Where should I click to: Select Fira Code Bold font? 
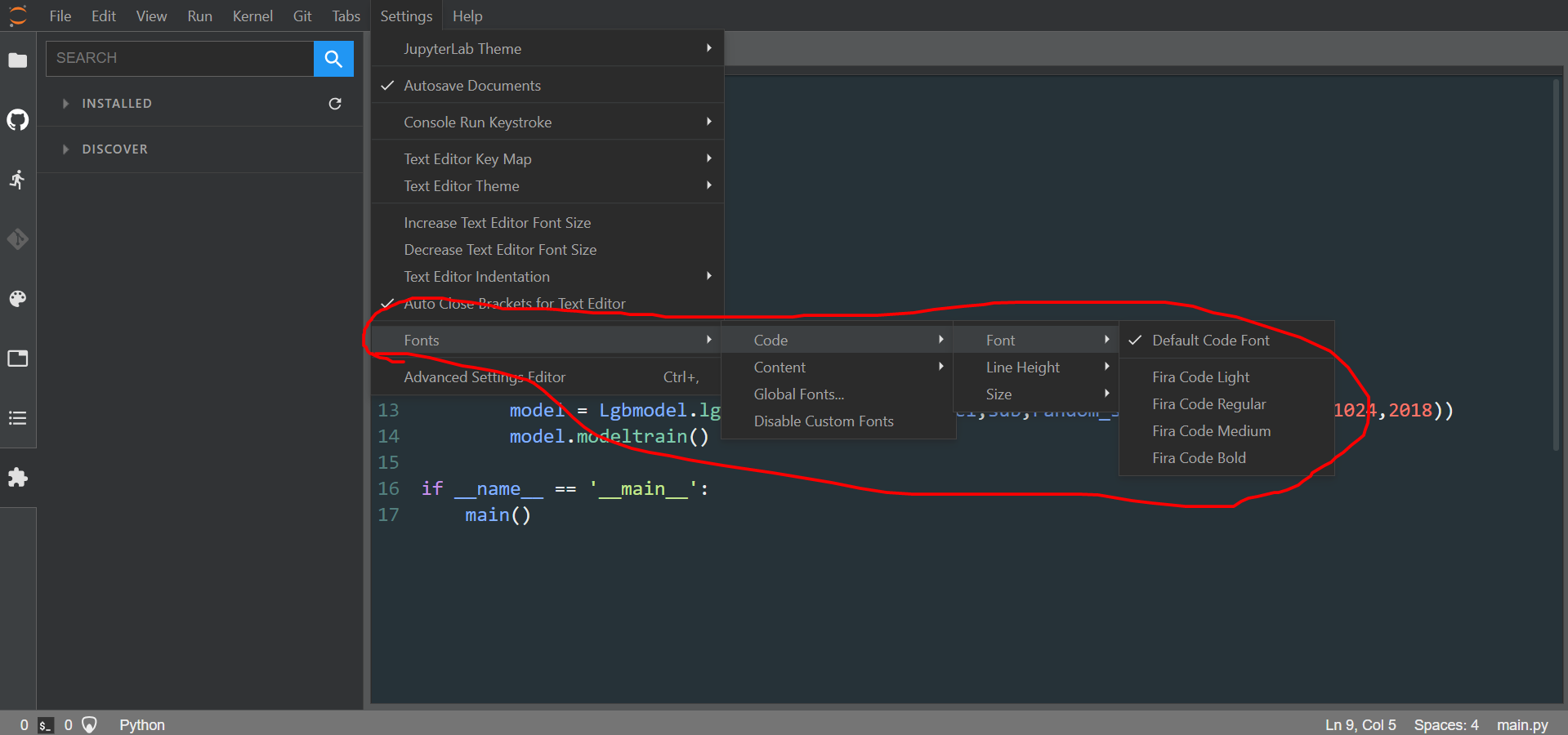(x=1226, y=458)
